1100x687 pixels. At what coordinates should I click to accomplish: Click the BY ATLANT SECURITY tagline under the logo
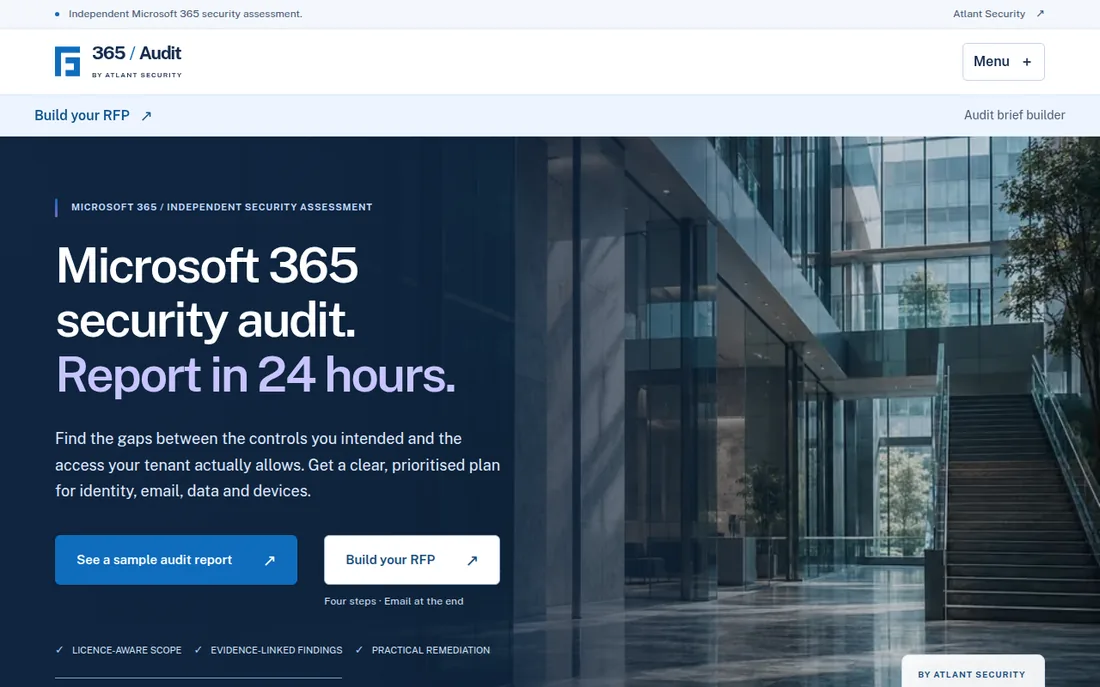pos(137,75)
